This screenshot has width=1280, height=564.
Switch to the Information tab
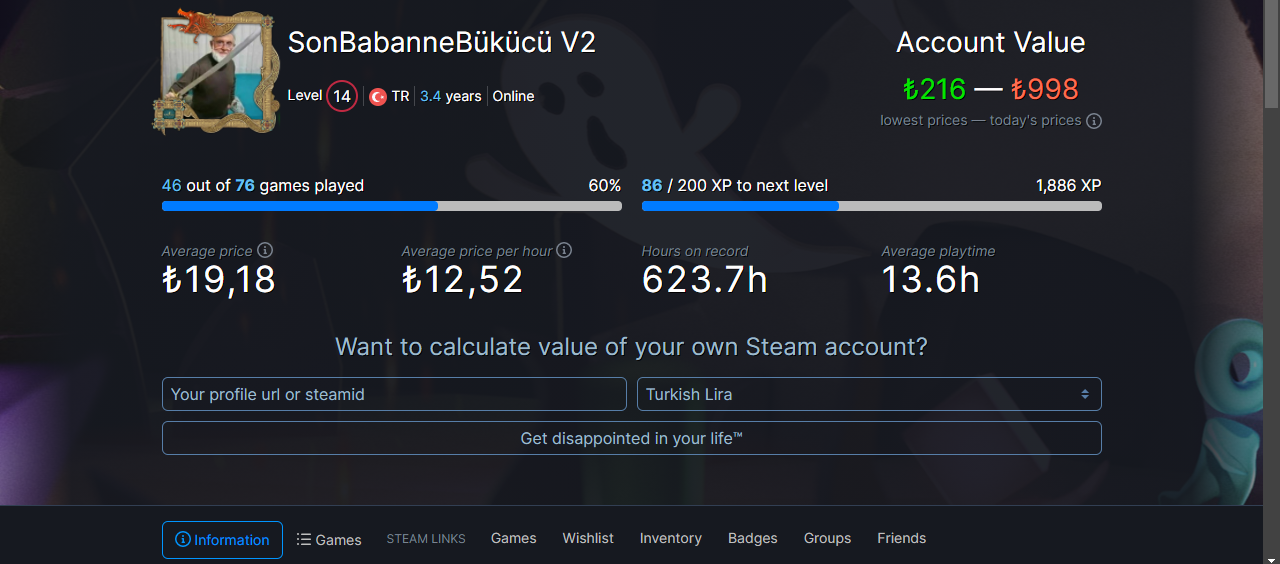(222, 540)
